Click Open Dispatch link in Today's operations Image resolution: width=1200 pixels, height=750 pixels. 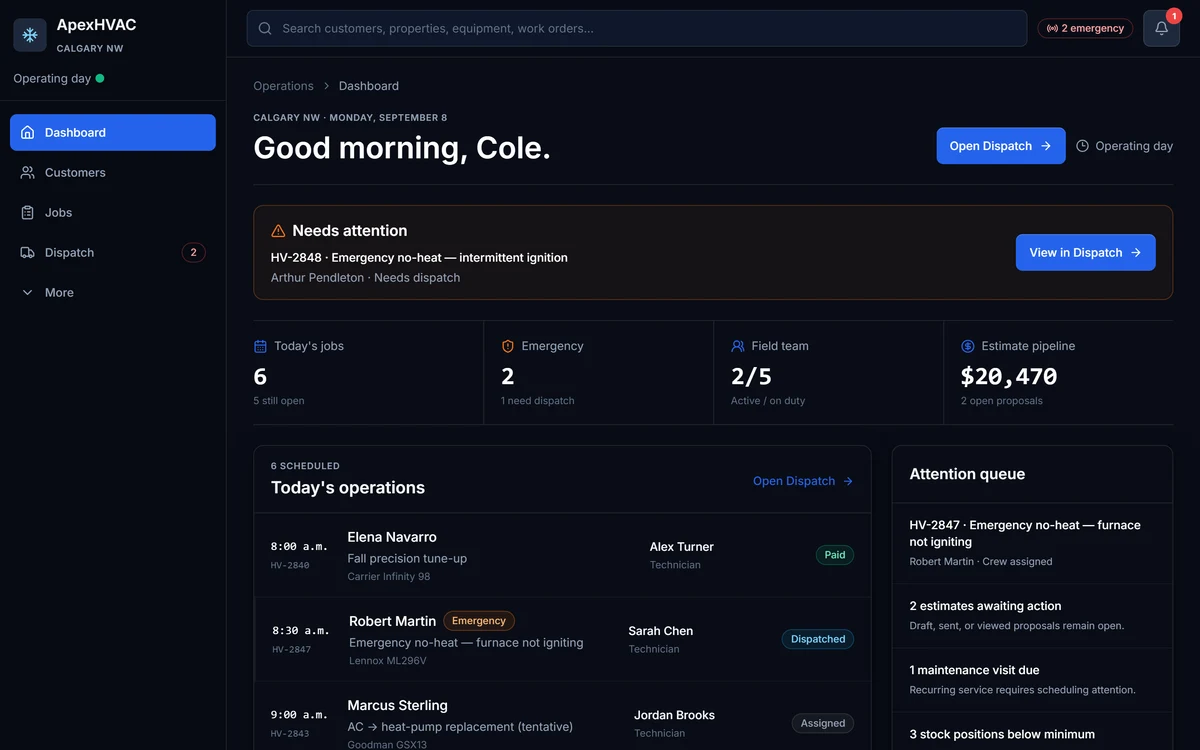[x=803, y=481]
